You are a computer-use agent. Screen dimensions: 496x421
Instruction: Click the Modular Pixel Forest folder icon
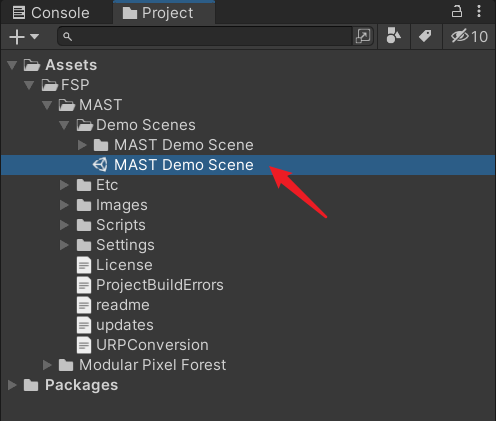click(66, 365)
